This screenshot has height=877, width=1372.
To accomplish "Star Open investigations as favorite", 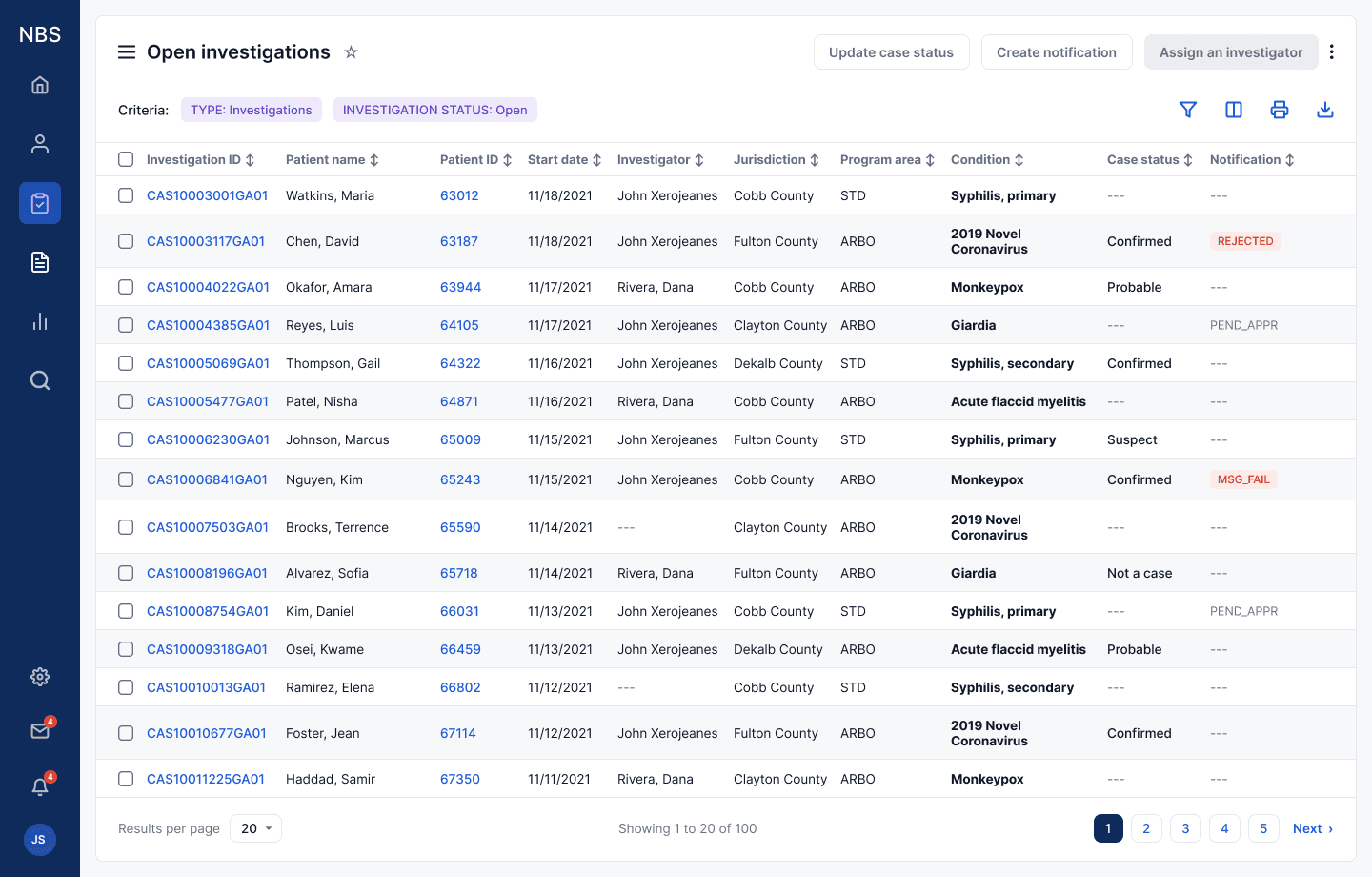I will point(351,52).
